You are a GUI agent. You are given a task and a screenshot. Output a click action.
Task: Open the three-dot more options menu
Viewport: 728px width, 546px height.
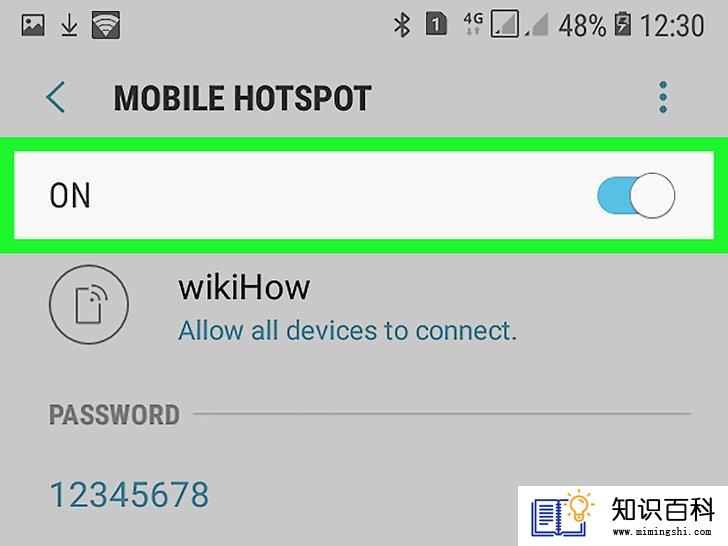coord(663,97)
